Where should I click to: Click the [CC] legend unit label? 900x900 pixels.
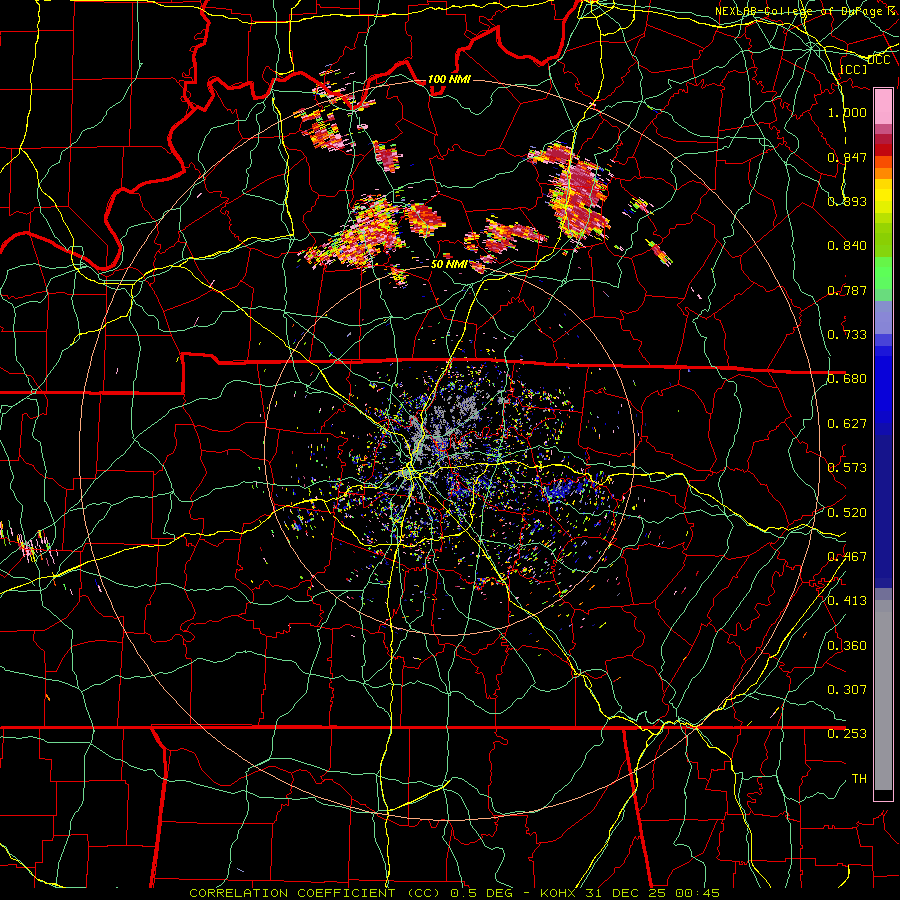853,69
